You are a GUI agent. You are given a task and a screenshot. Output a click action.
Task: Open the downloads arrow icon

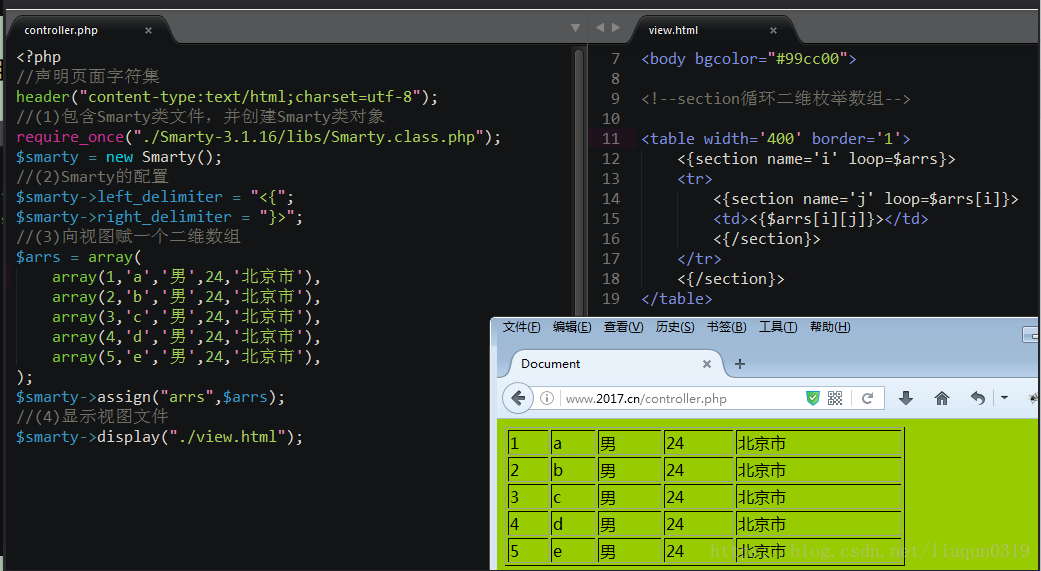pos(906,398)
